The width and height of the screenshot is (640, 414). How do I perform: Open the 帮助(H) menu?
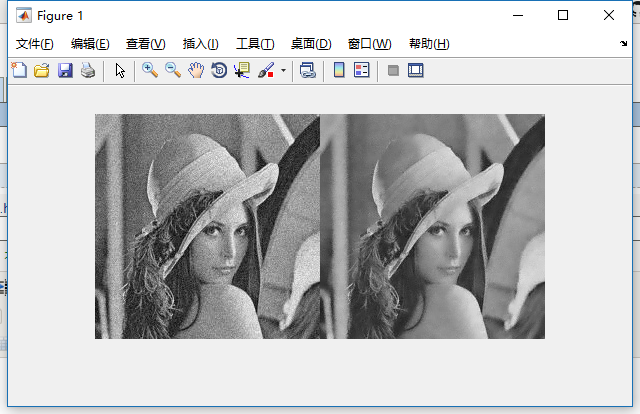coord(429,44)
